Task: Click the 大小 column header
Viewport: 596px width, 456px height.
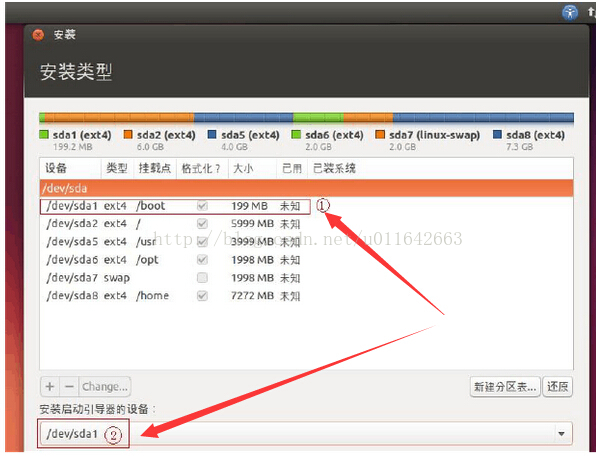Action: tap(252, 168)
